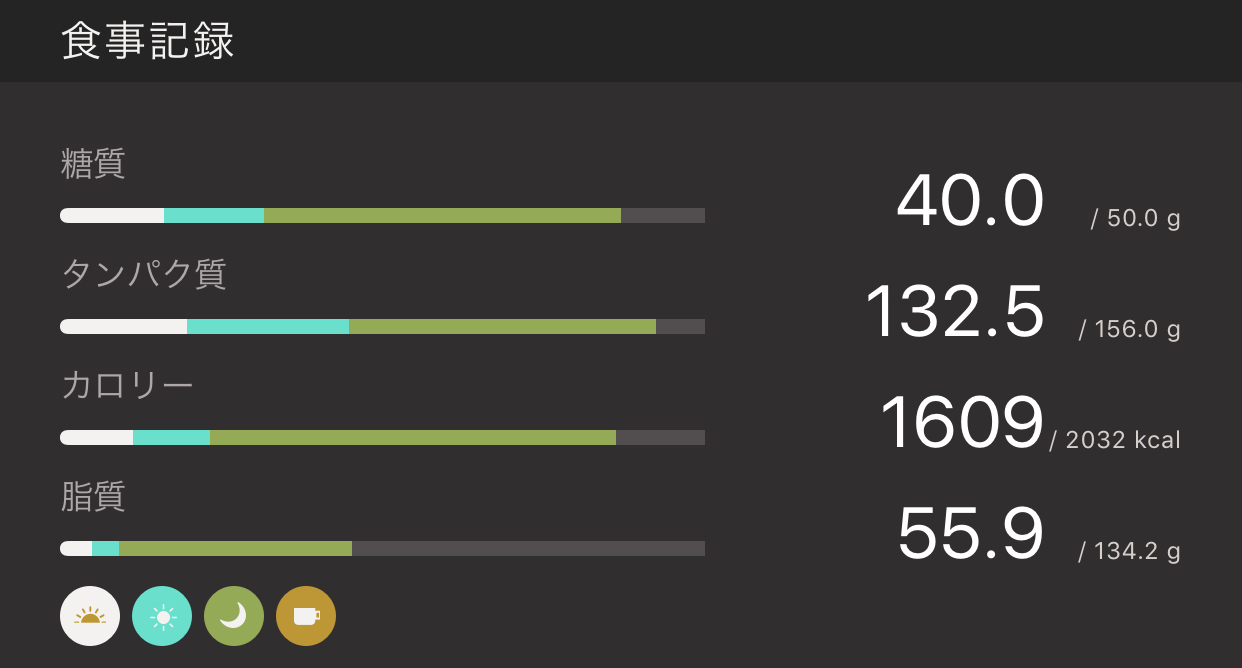Screen dimensions: 1242x668
Task: Select the lunch sun icon
Action: point(162,616)
